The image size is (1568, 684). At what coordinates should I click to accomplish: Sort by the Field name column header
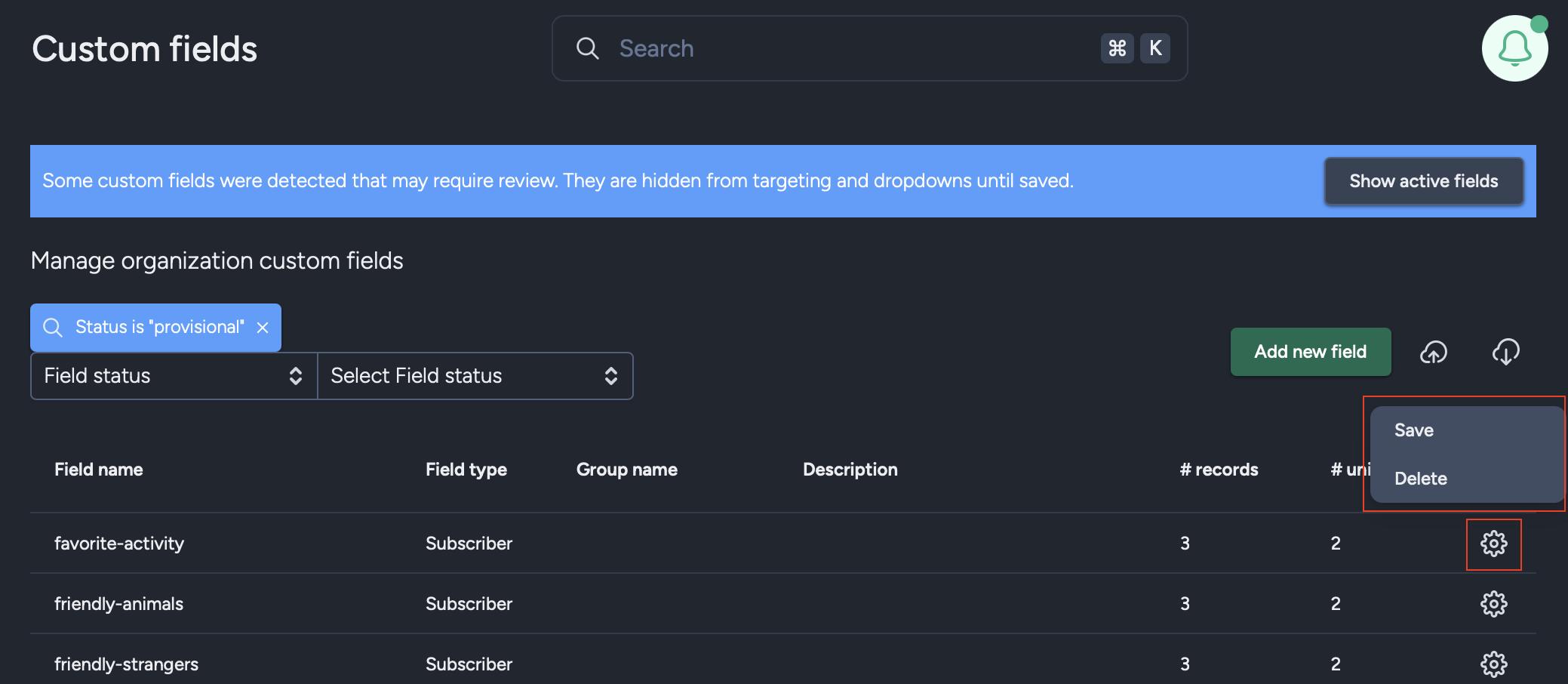coord(99,470)
